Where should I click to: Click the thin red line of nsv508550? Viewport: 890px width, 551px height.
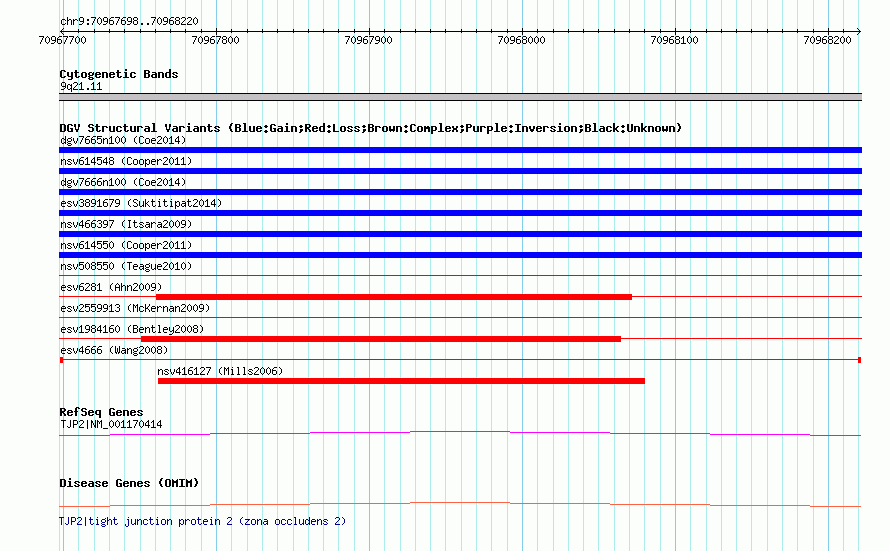[460, 276]
